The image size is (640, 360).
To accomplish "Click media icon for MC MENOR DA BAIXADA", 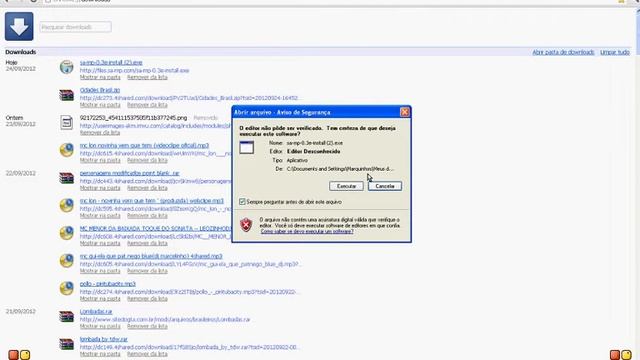I will click(x=67, y=233).
